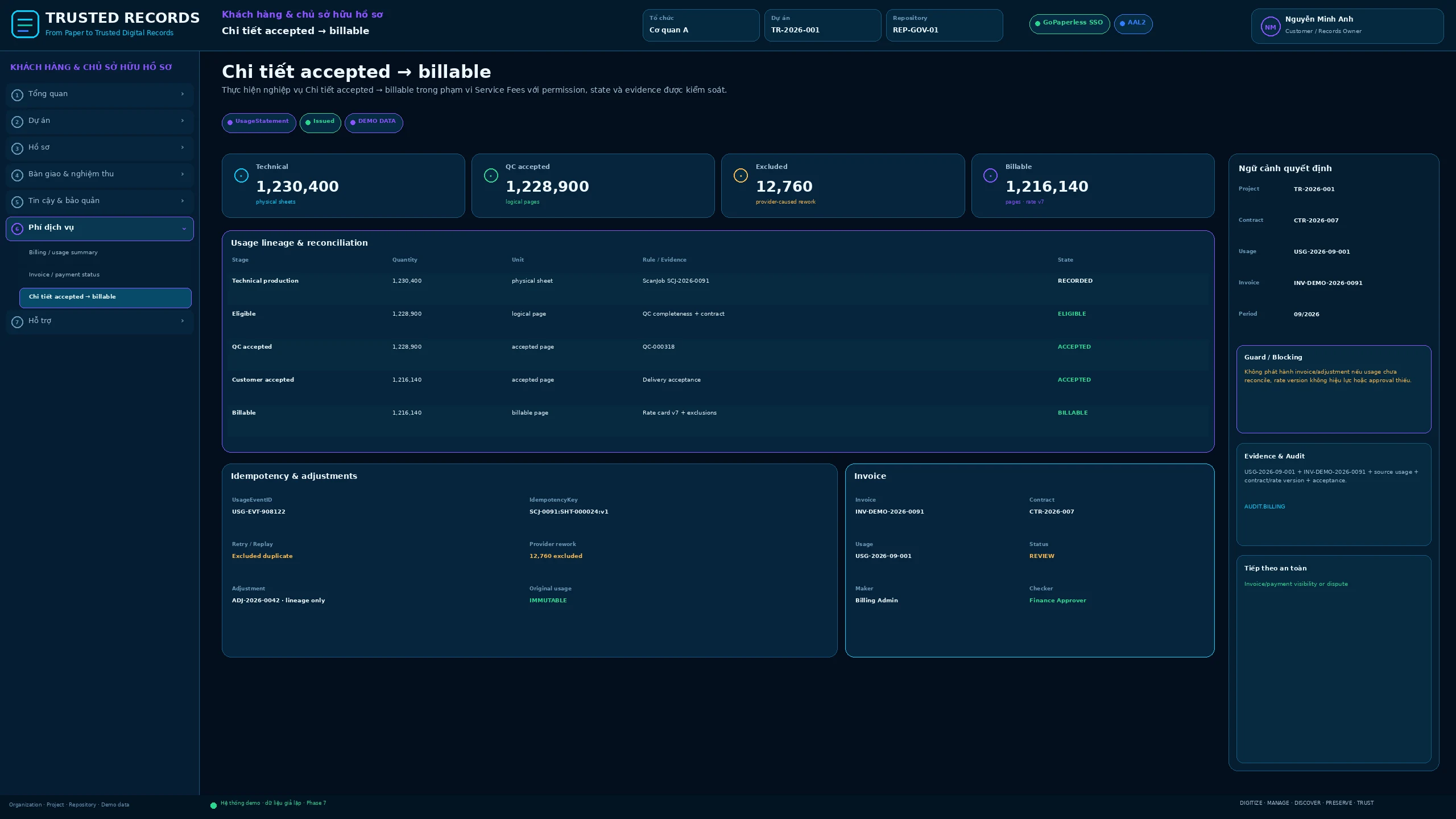
Task: Click USG-EVT-908122 usage event ID
Action: (x=259, y=512)
